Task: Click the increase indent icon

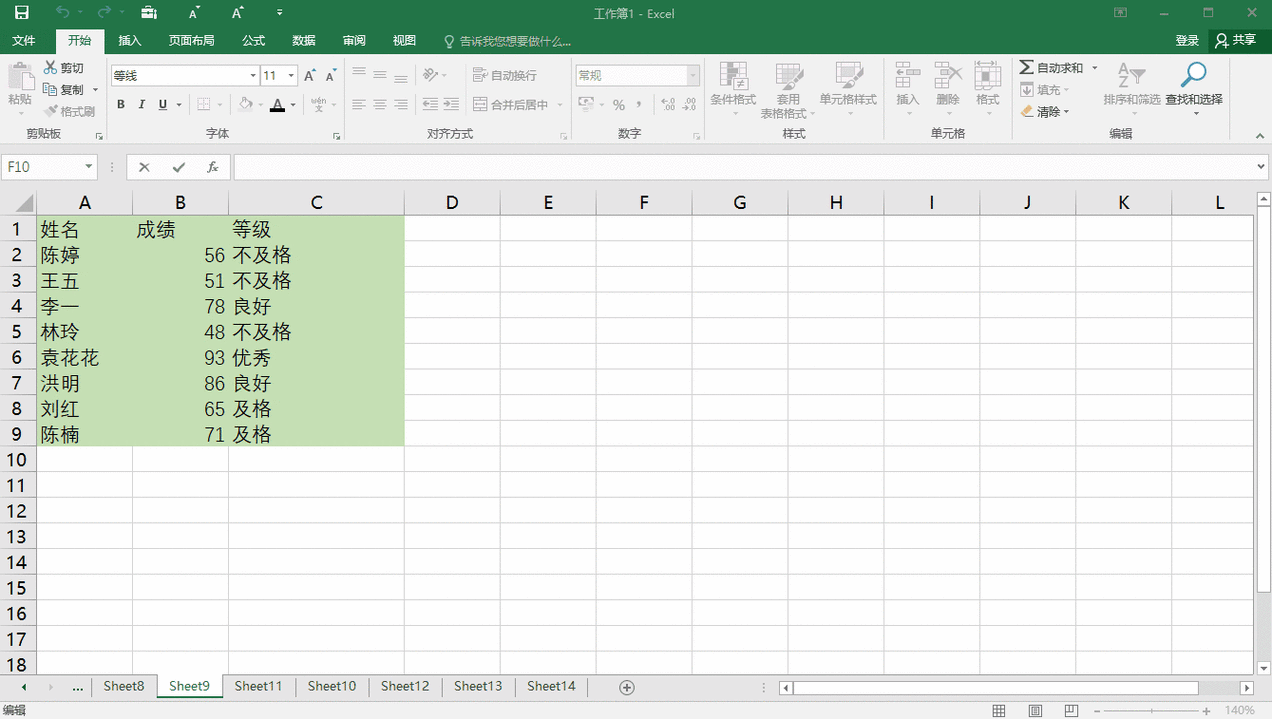Action: click(451, 105)
